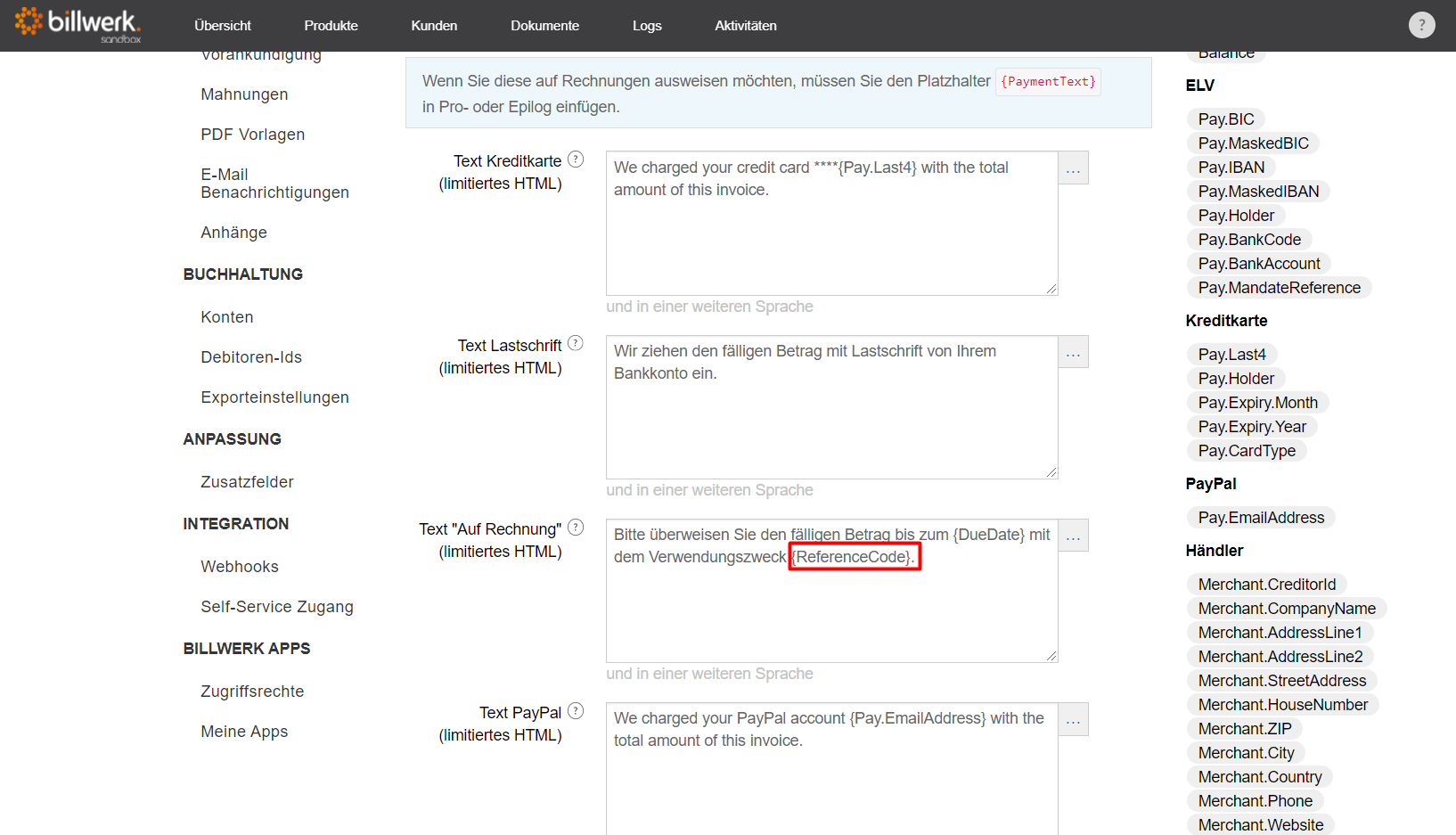
Task: Open the Aktivitäten menu
Action: pyautogui.click(x=746, y=26)
